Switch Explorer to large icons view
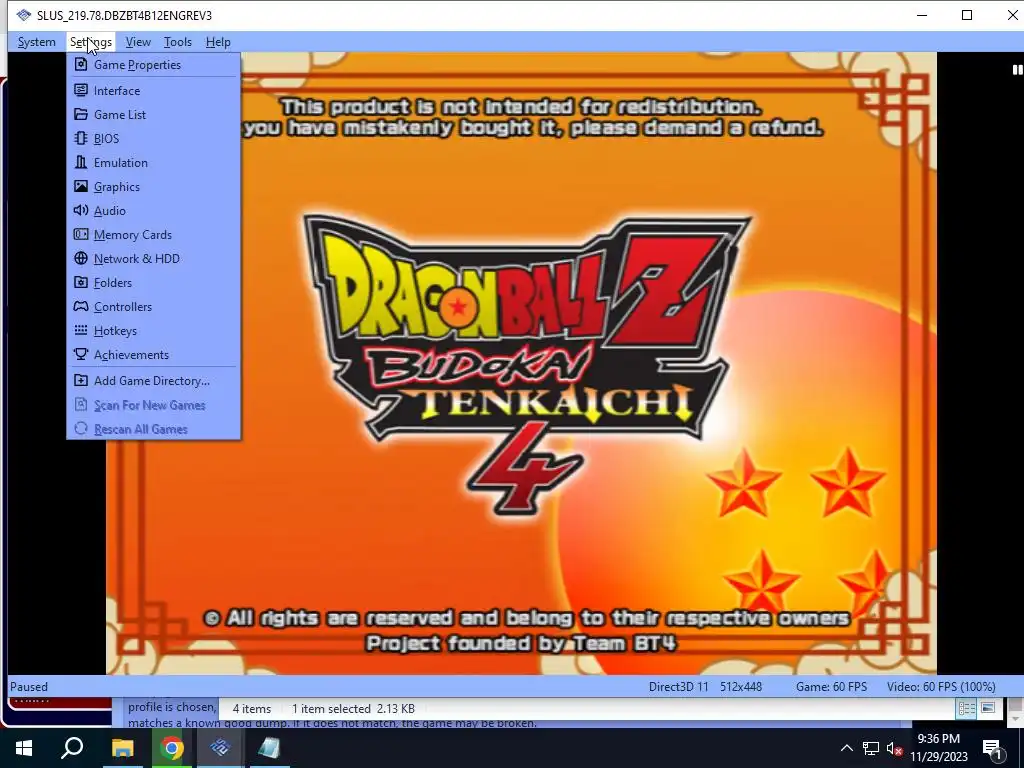The height and width of the screenshot is (768, 1024). point(988,708)
